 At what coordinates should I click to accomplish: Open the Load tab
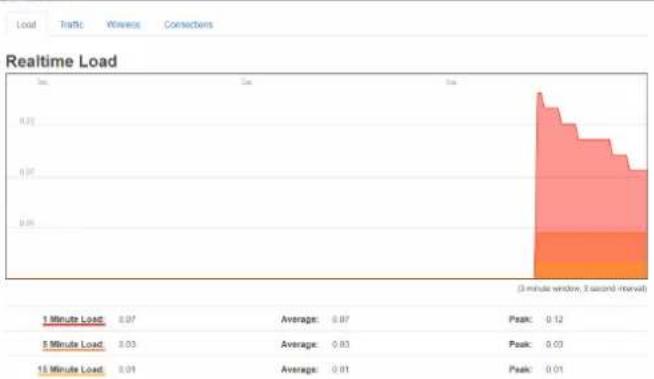(x=26, y=25)
